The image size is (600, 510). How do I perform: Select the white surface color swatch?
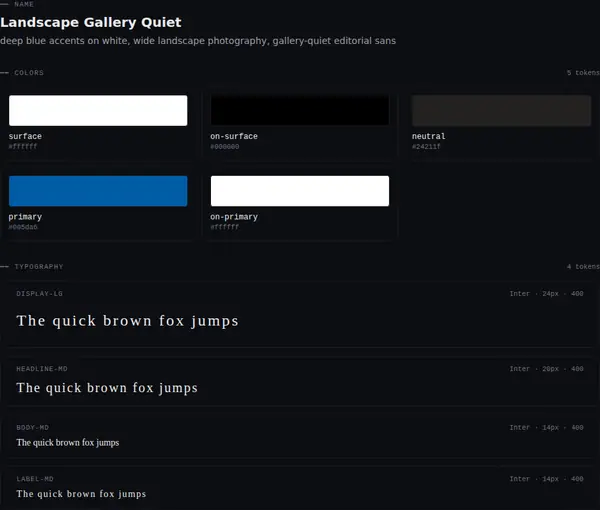[x=98, y=111]
